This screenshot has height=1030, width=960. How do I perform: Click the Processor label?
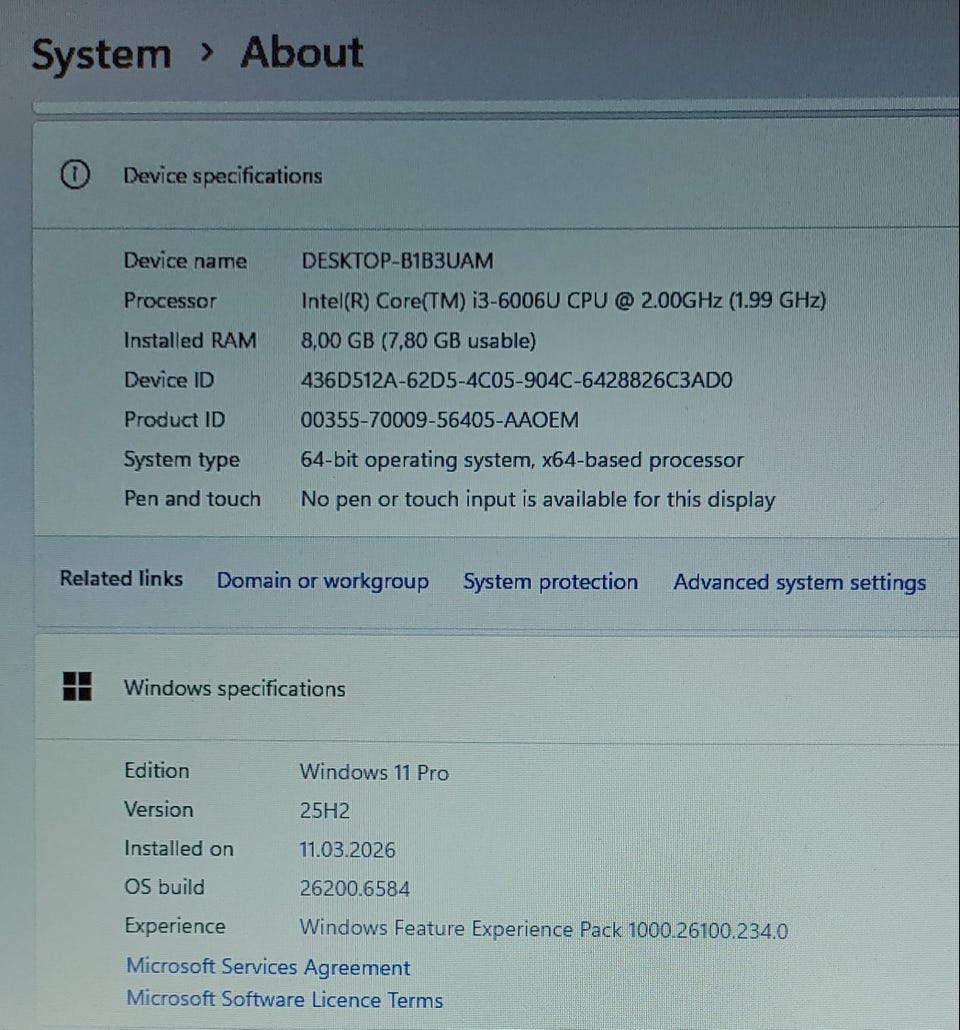(x=170, y=300)
